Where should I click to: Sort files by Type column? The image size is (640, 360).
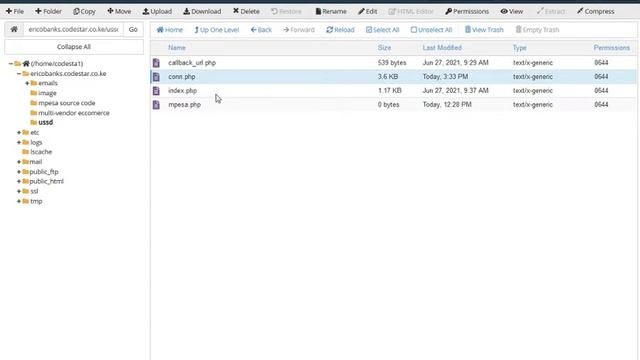click(520, 48)
